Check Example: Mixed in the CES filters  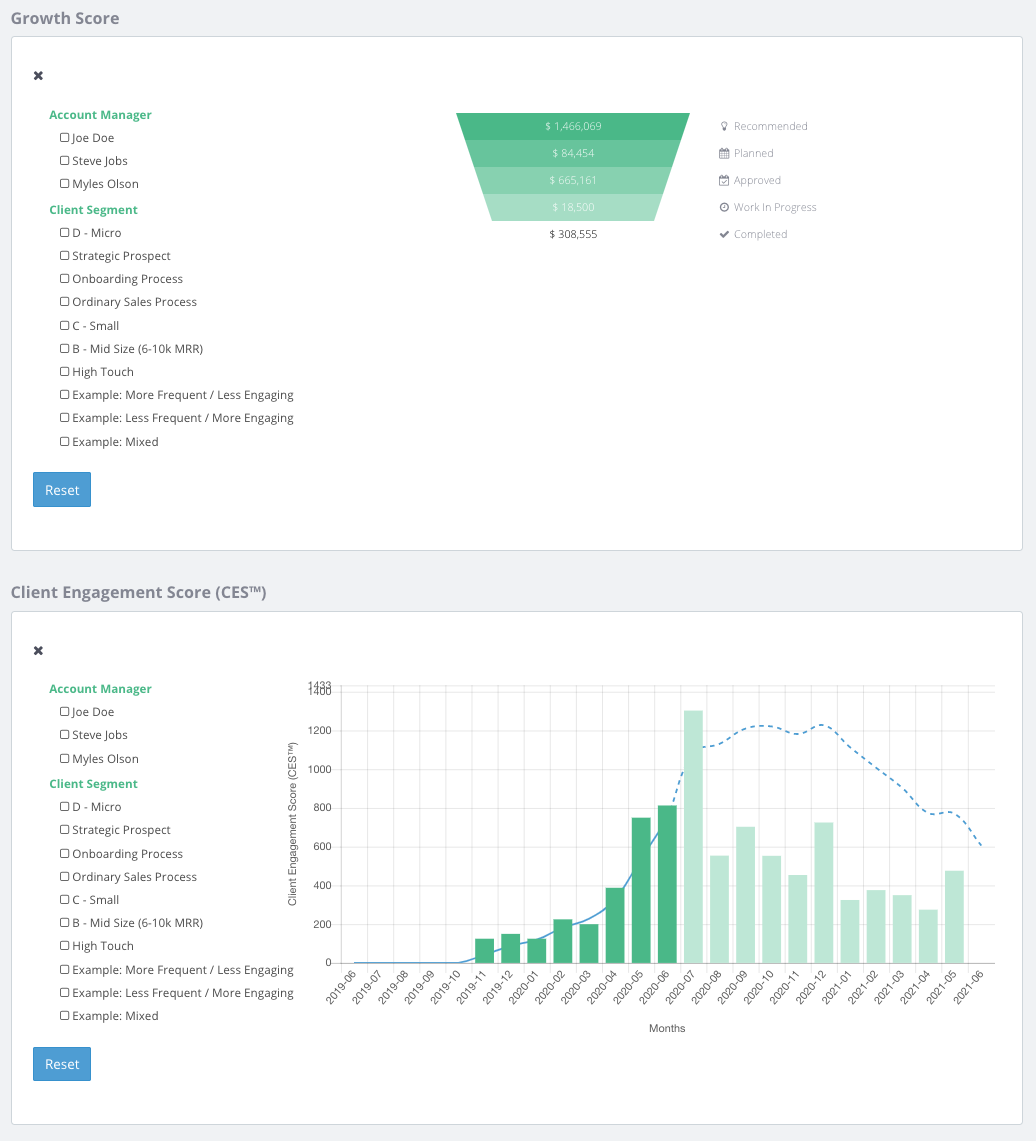65,1016
